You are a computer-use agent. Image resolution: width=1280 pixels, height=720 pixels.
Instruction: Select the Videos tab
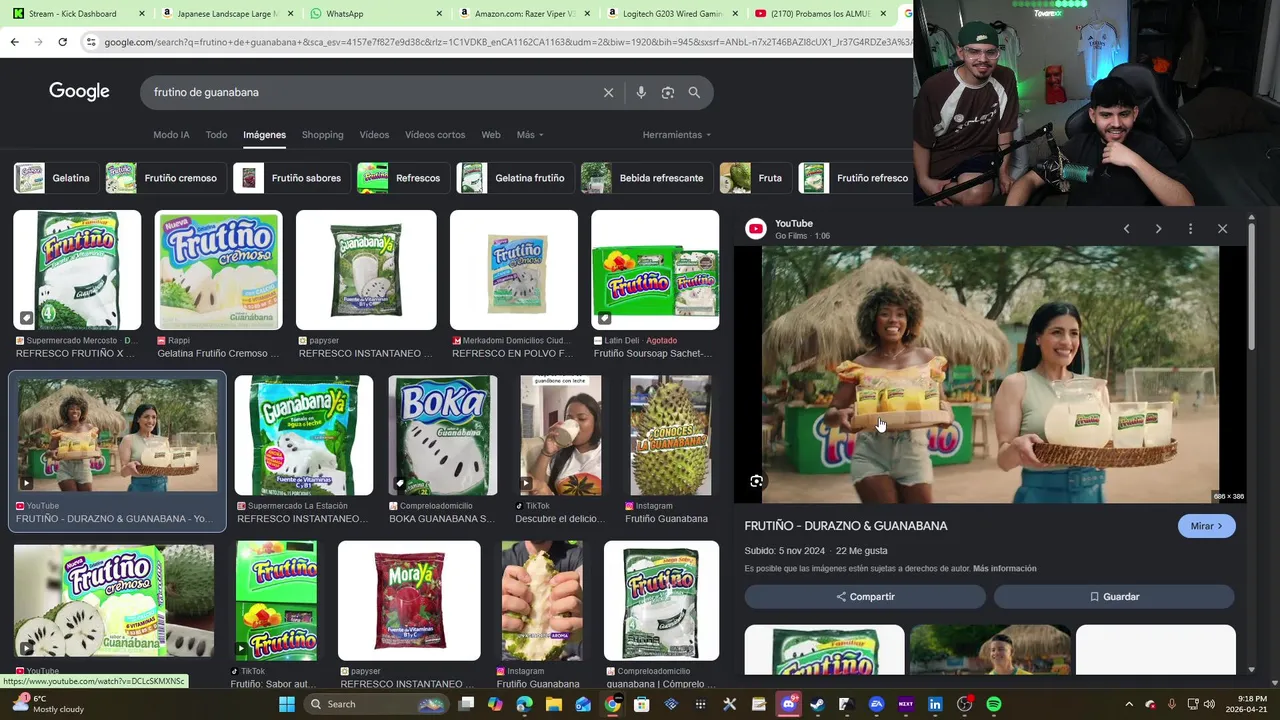tap(374, 135)
